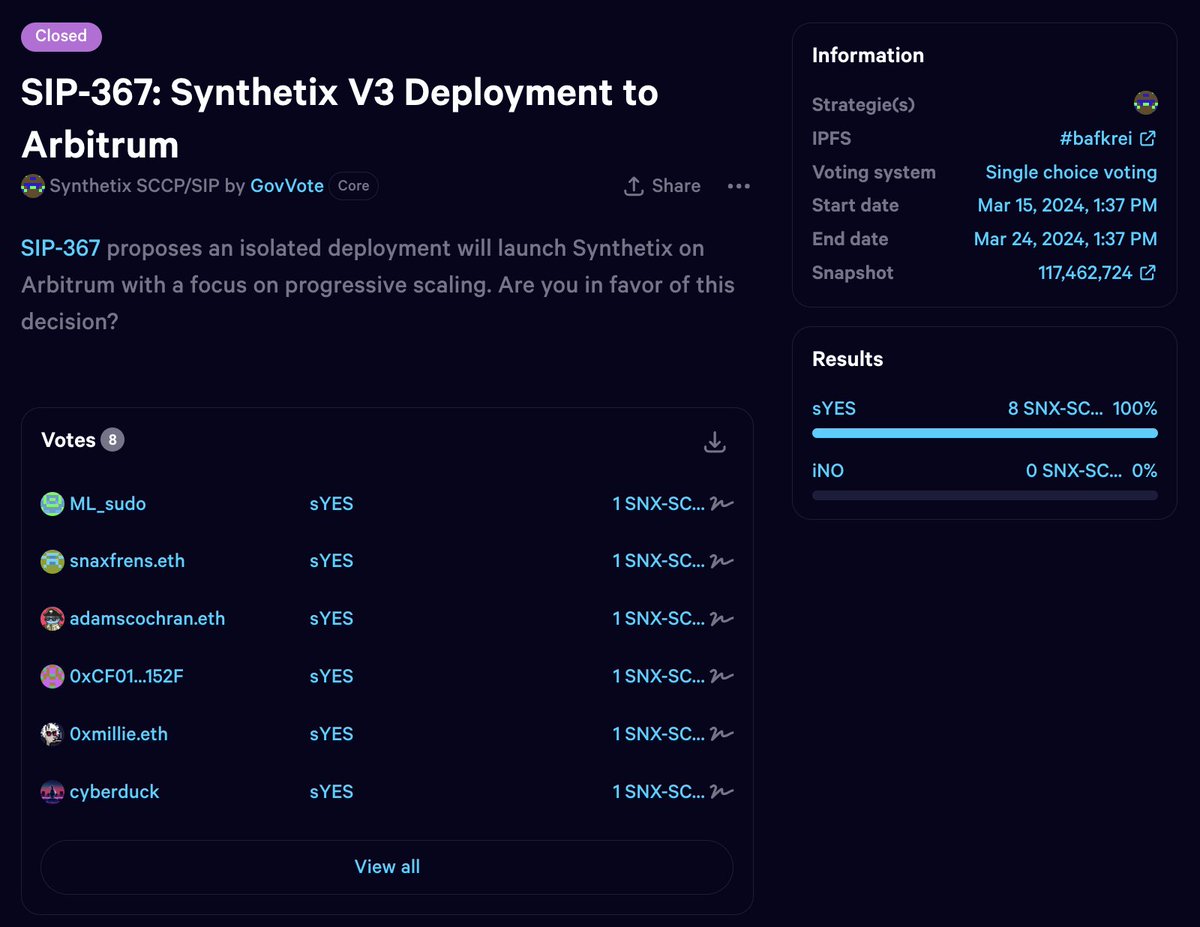Expand the full vote list with View all
This screenshot has height=927, width=1200.
387,867
